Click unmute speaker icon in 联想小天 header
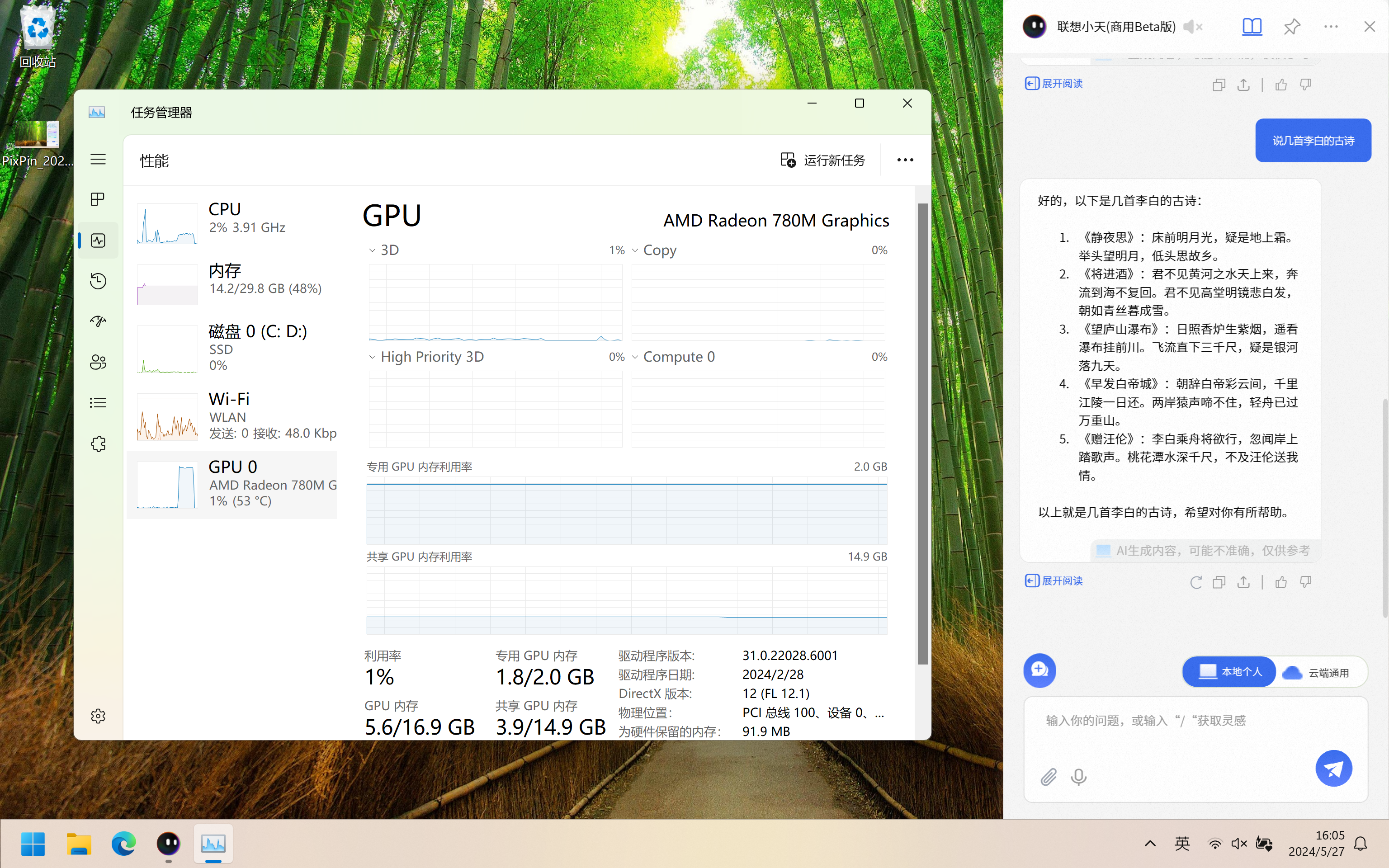The height and width of the screenshot is (868, 1389). coord(1193,26)
